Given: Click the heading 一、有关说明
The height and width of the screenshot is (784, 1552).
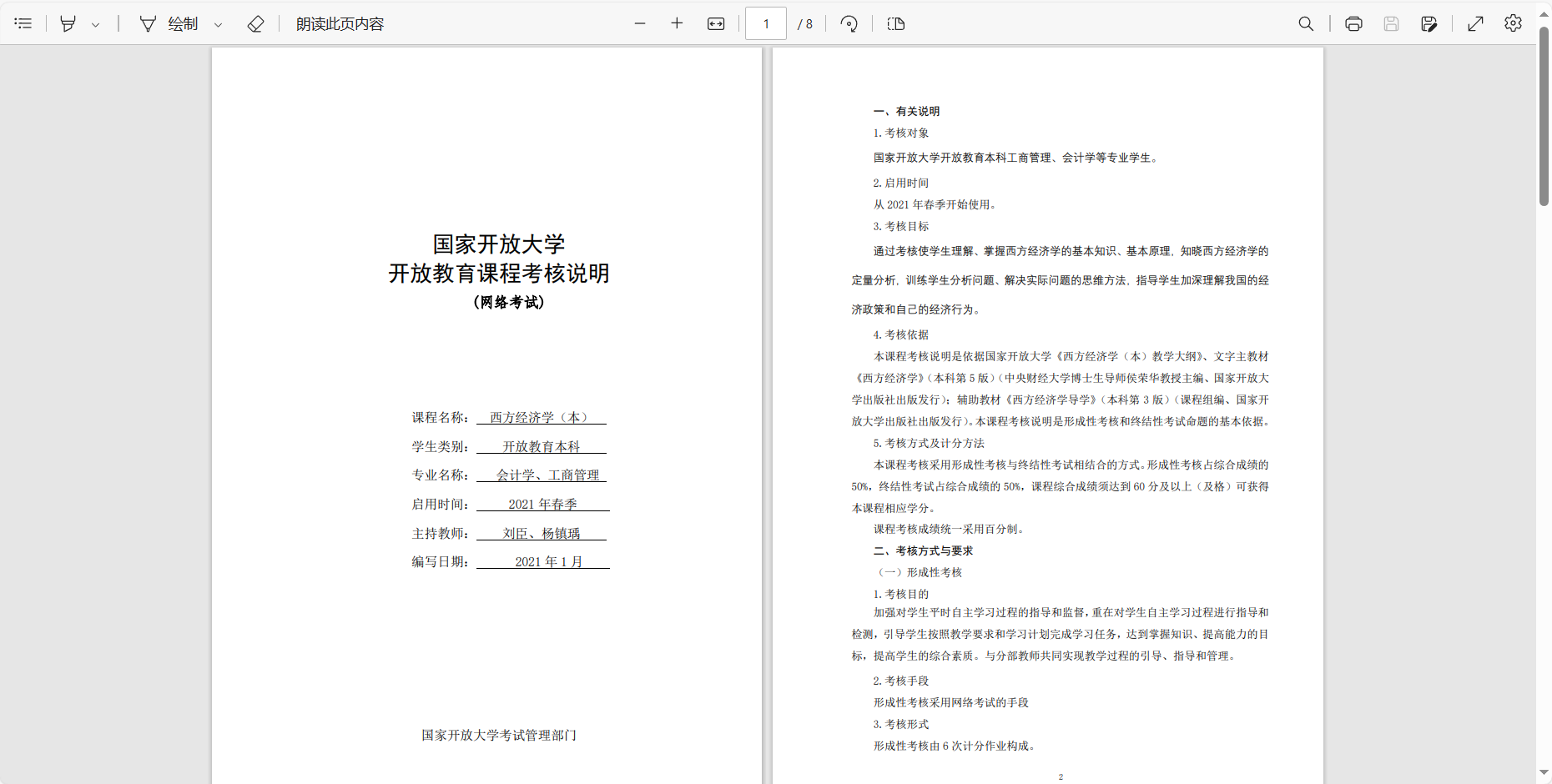Looking at the screenshot, I should (906, 111).
